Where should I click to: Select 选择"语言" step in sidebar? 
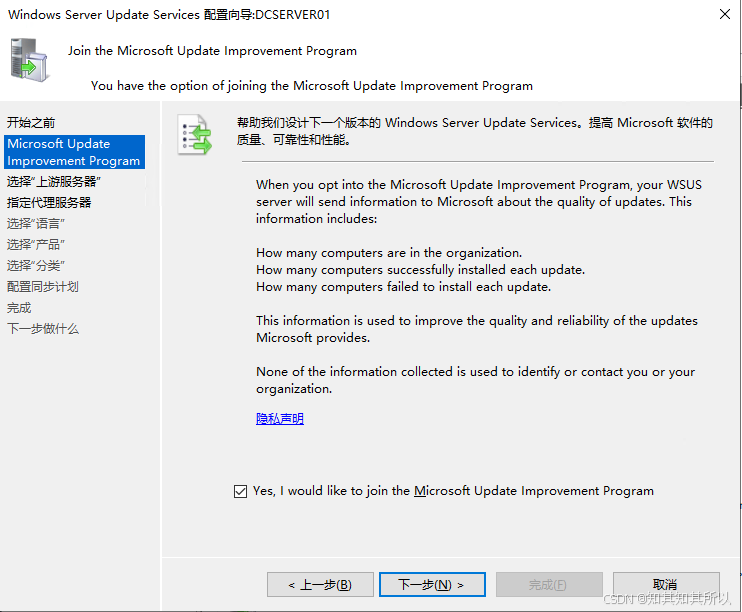click(35, 223)
